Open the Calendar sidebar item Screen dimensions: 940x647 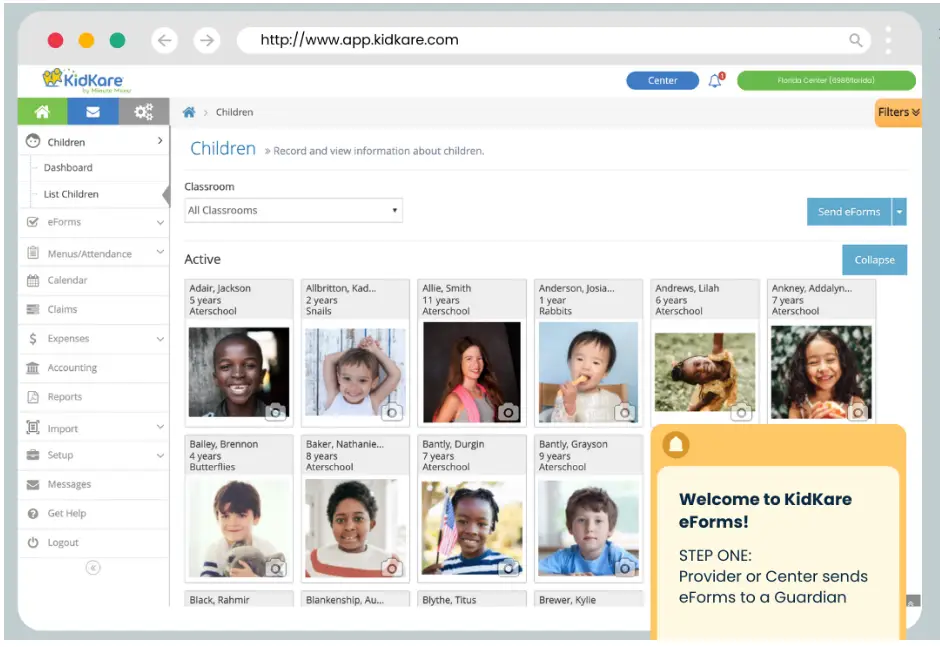pos(67,281)
